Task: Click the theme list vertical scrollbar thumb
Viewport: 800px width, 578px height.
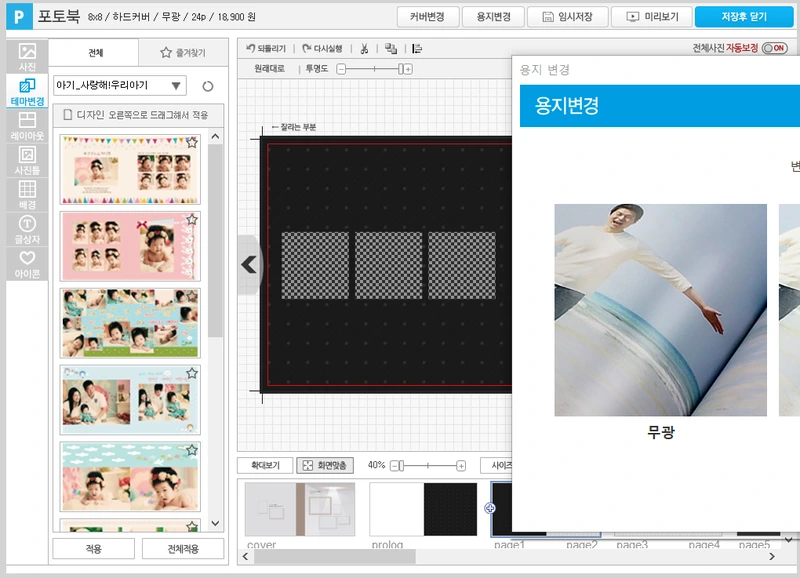Action: (215, 240)
